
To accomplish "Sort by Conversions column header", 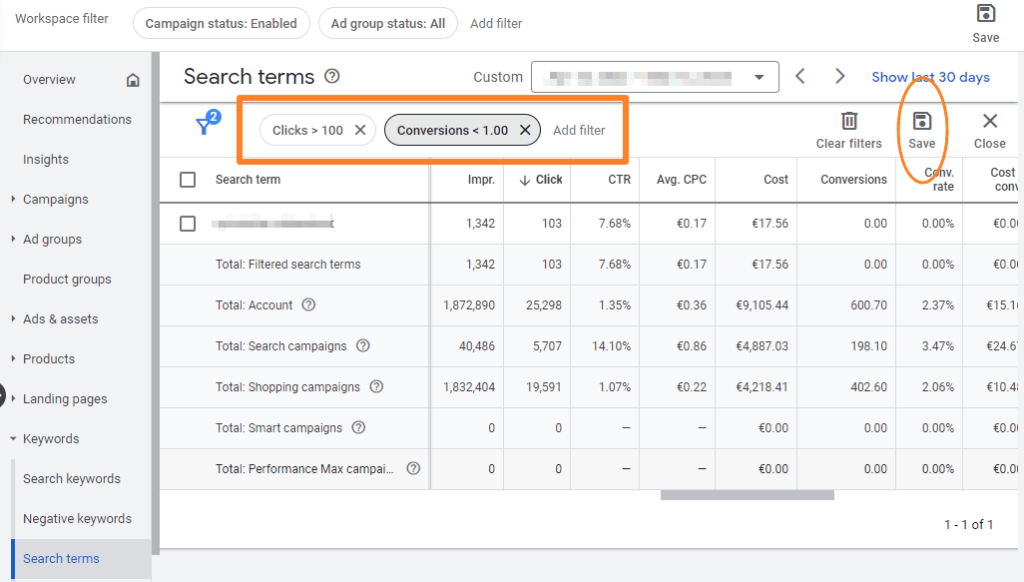I will (853, 180).
